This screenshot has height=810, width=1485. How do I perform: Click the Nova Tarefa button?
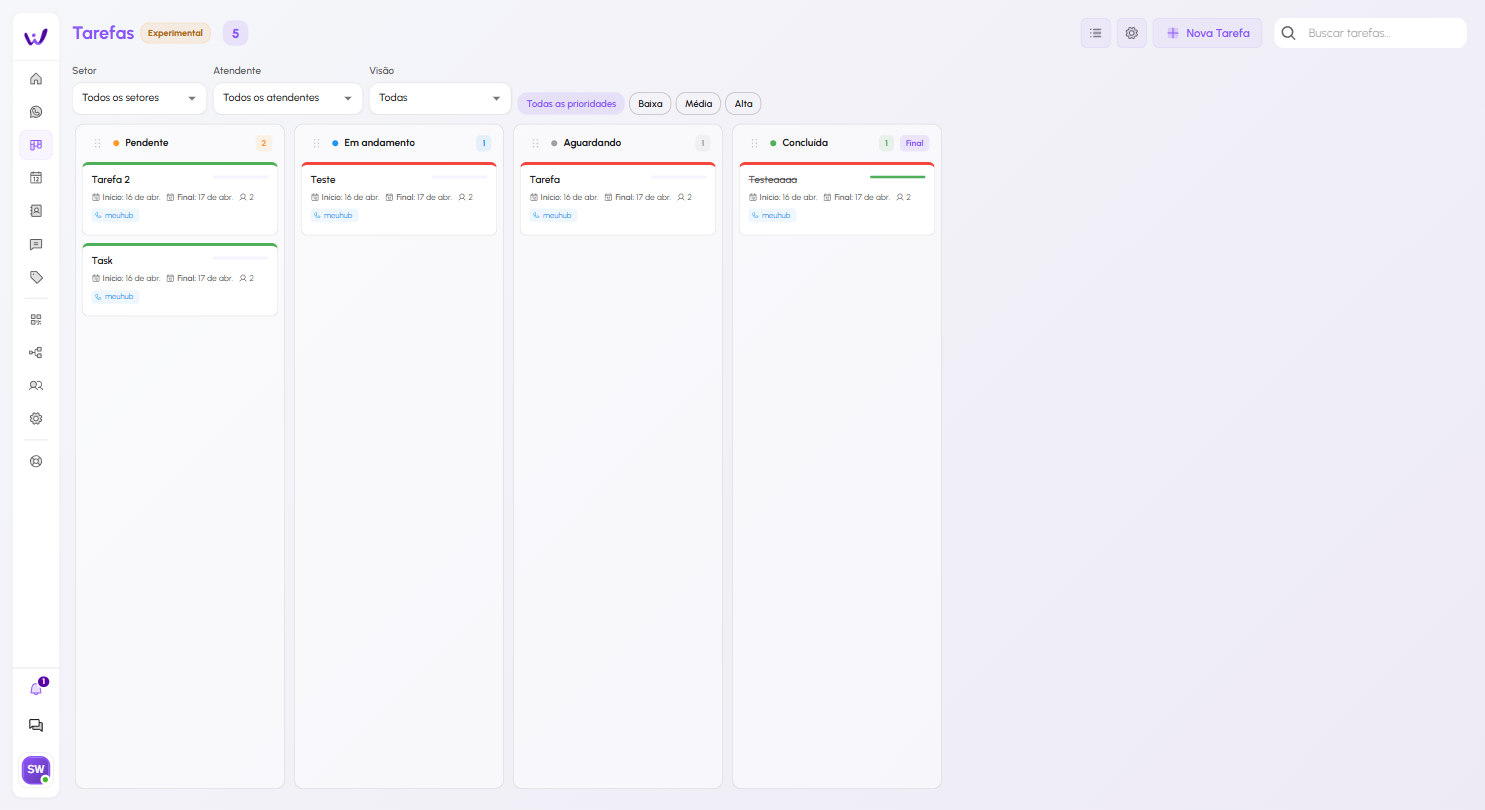1207,33
